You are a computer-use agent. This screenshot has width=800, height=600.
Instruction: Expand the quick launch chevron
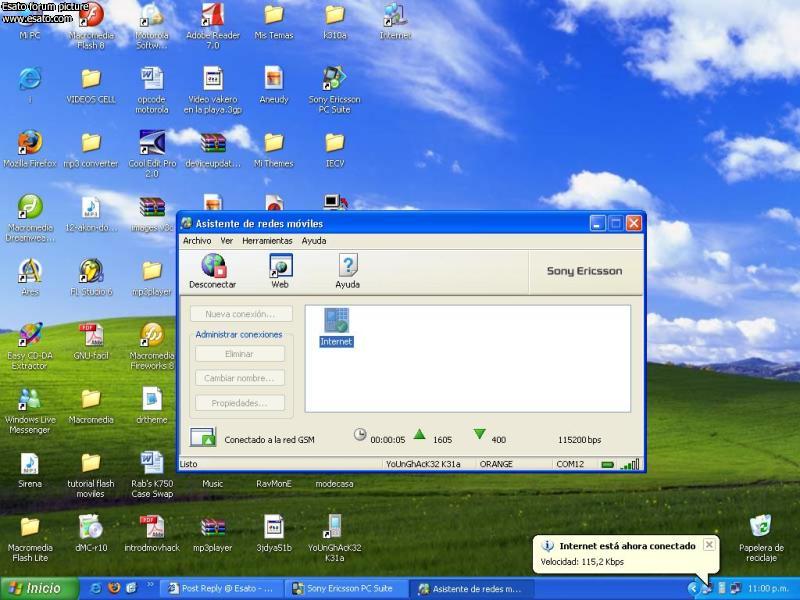pos(150,585)
